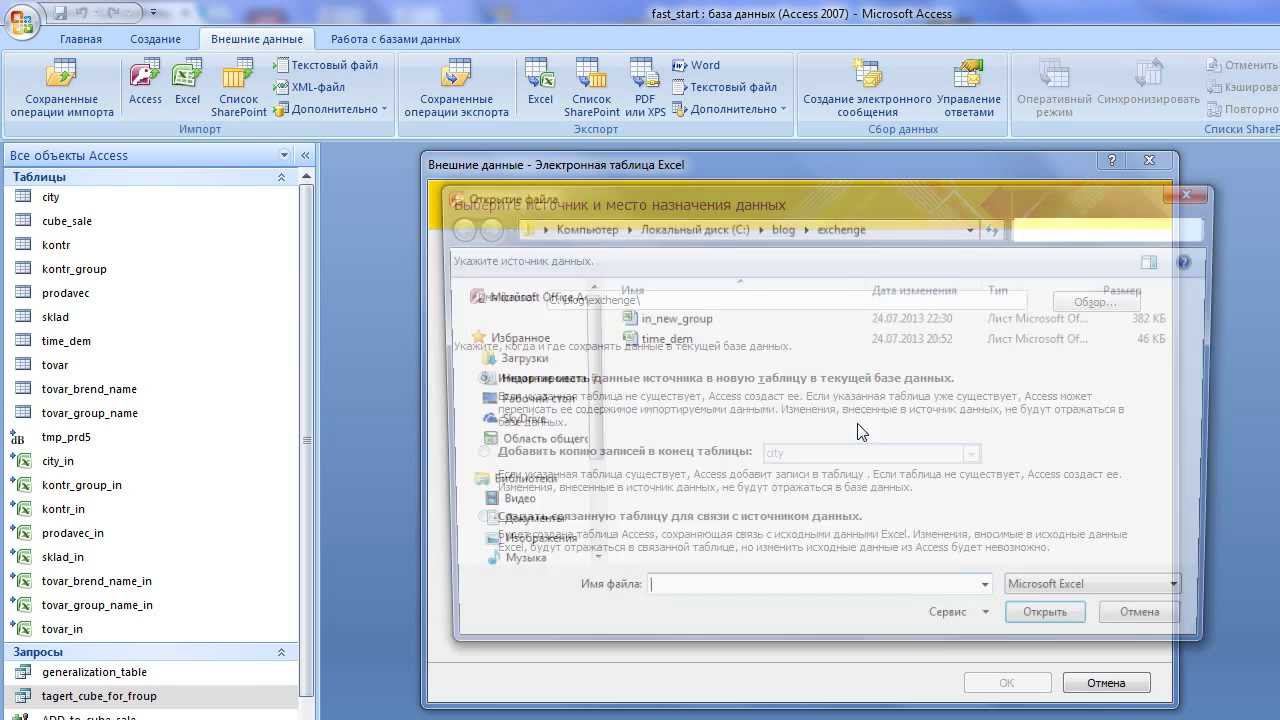The height and width of the screenshot is (720, 1280).
Task: Open saved import operations (Сохраненные операции импорта)
Action: pyautogui.click(x=62, y=89)
